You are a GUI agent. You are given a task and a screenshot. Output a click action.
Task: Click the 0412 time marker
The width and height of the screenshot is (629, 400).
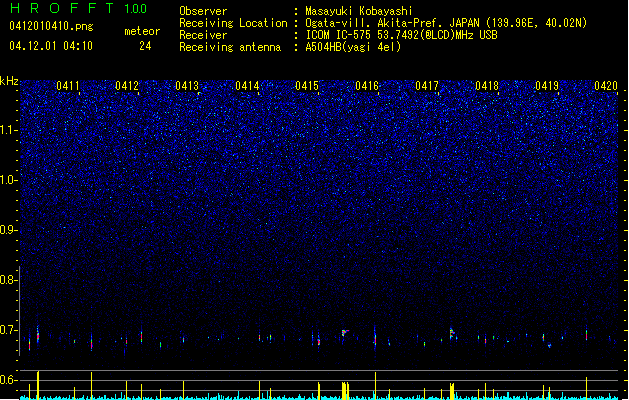click(x=127, y=86)
